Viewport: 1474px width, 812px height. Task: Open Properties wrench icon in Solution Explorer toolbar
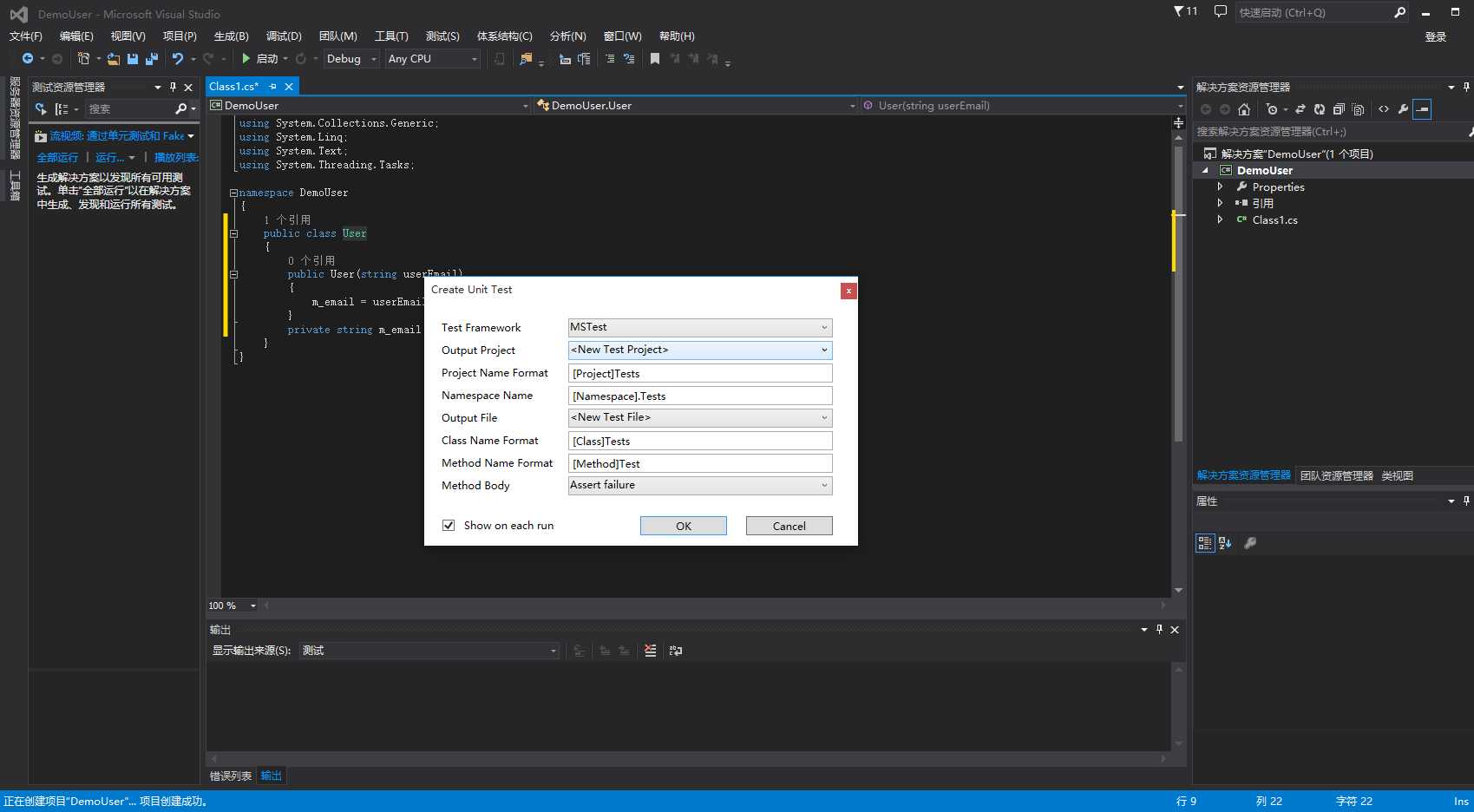pyautogui.click(x=1403, y=109)
